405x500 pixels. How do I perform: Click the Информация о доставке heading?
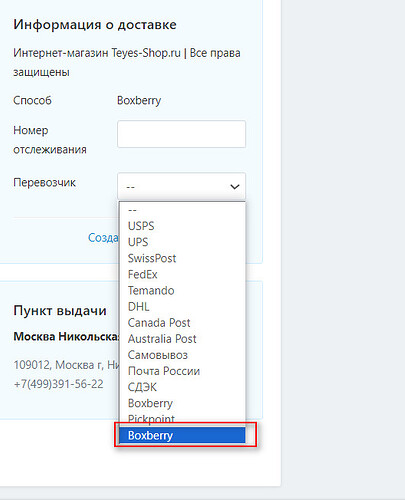coord(95,25)
